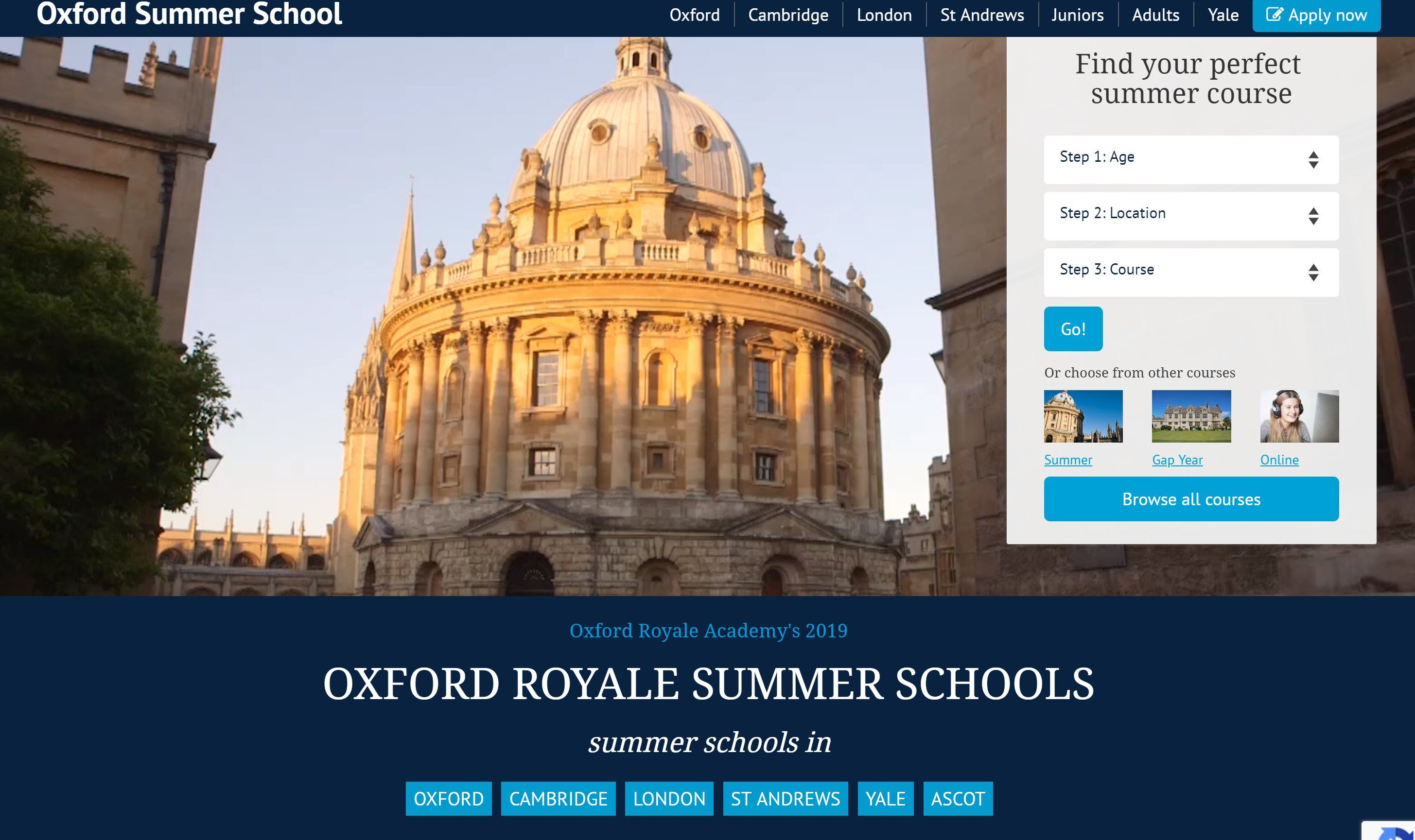This screenshot has width=1415, height=840.
Task: Click the Summer course thumbnail image
Action: [1083, 416]
